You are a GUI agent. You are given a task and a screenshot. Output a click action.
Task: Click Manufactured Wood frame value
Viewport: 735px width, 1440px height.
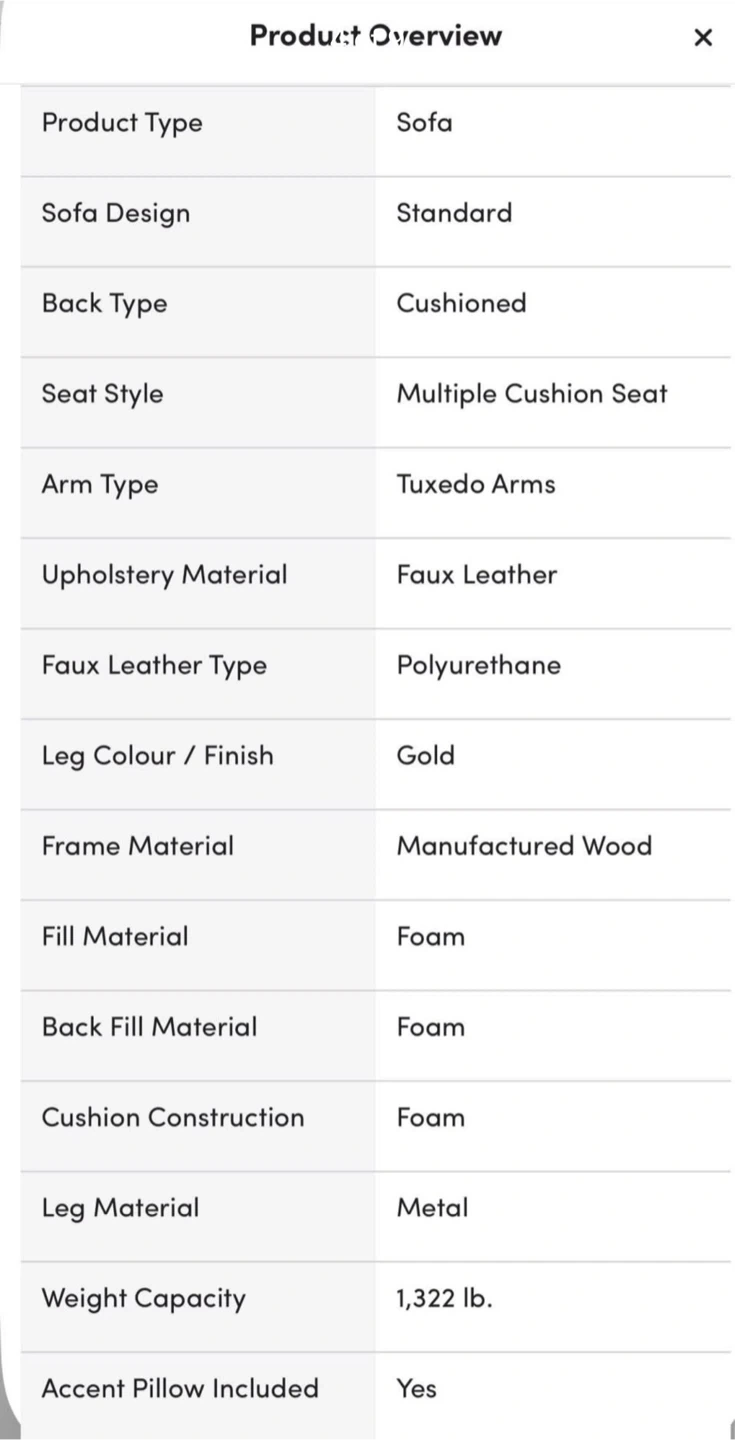[x=524, y=846]
